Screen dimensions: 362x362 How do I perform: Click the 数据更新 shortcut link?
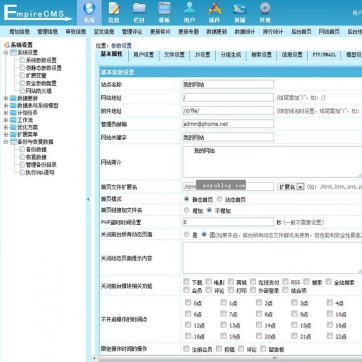(217, 32)
